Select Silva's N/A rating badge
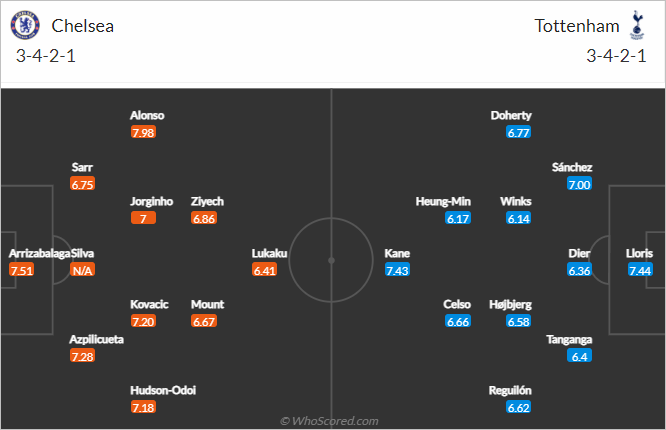666x430 pixels. [82, 270]
